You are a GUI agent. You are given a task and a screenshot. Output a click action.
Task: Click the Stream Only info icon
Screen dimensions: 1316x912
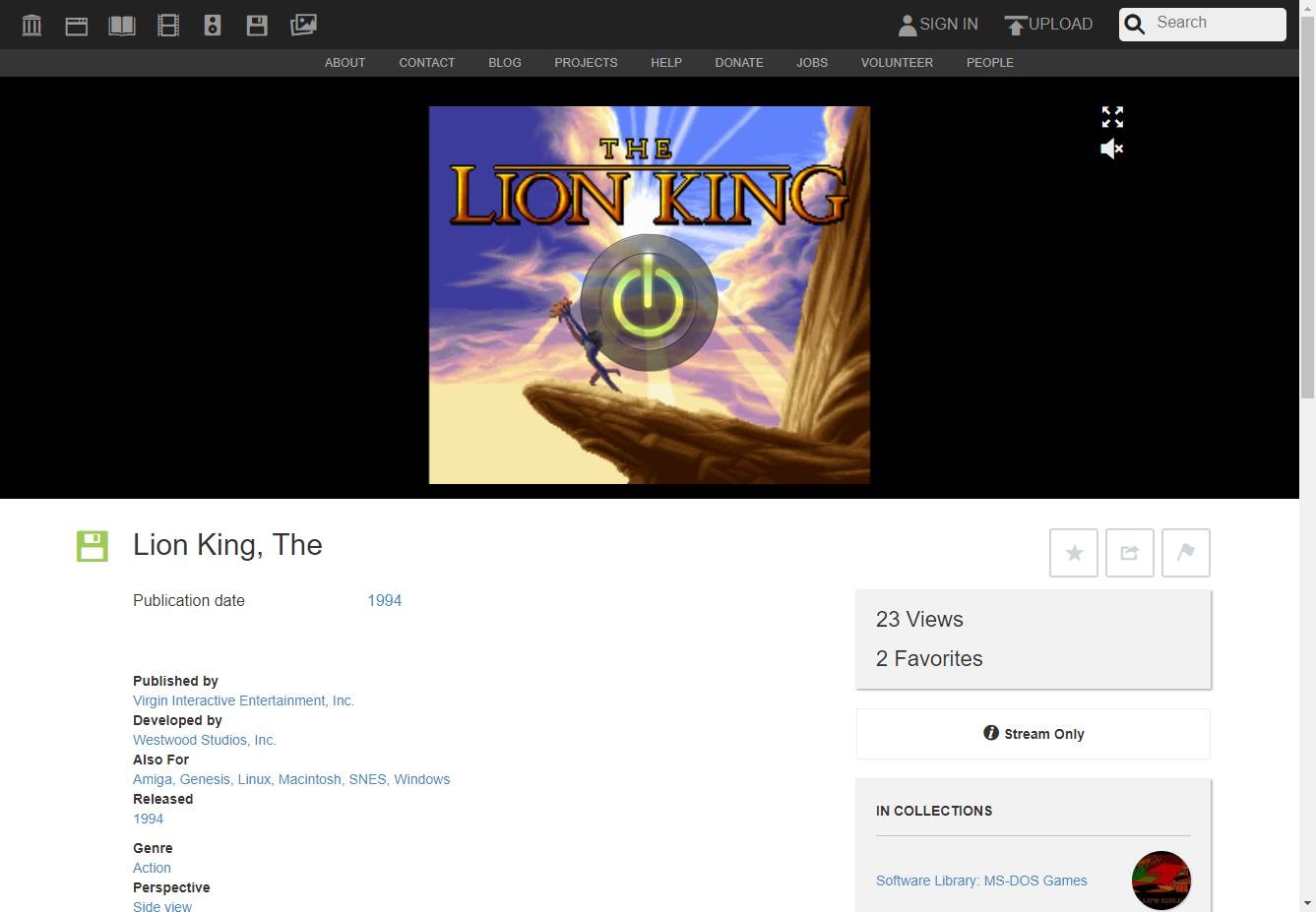click(991, 733)
